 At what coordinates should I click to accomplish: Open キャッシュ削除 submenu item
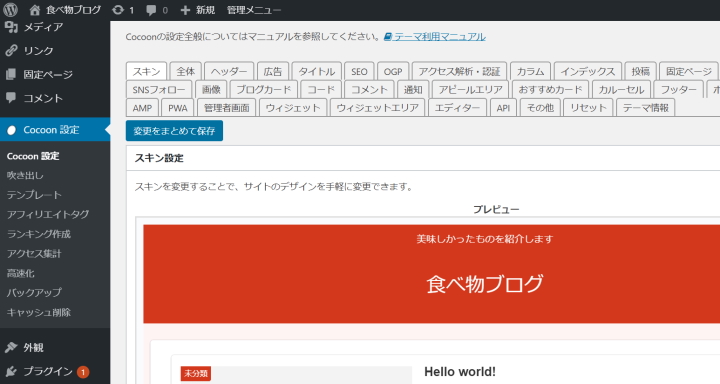[x=39, y=312]
